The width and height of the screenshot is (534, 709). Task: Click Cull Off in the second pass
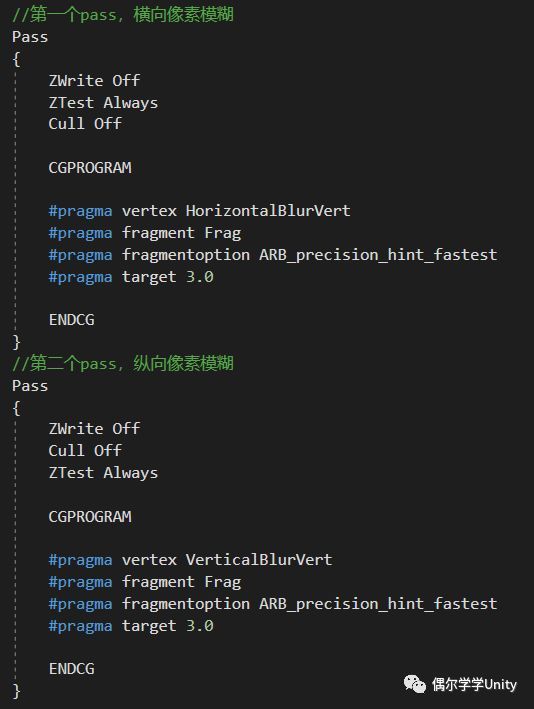click(x=85, y=450)
